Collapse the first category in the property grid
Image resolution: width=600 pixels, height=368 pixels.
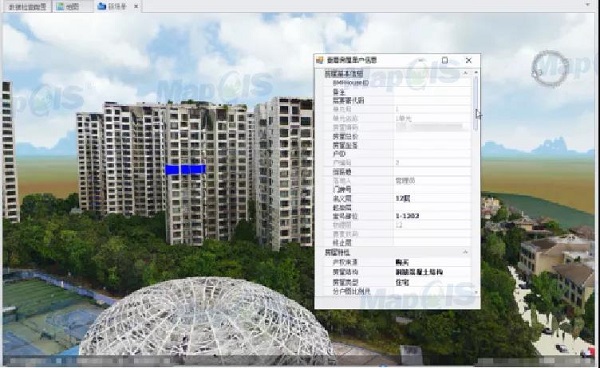click(x=466, y=73)
